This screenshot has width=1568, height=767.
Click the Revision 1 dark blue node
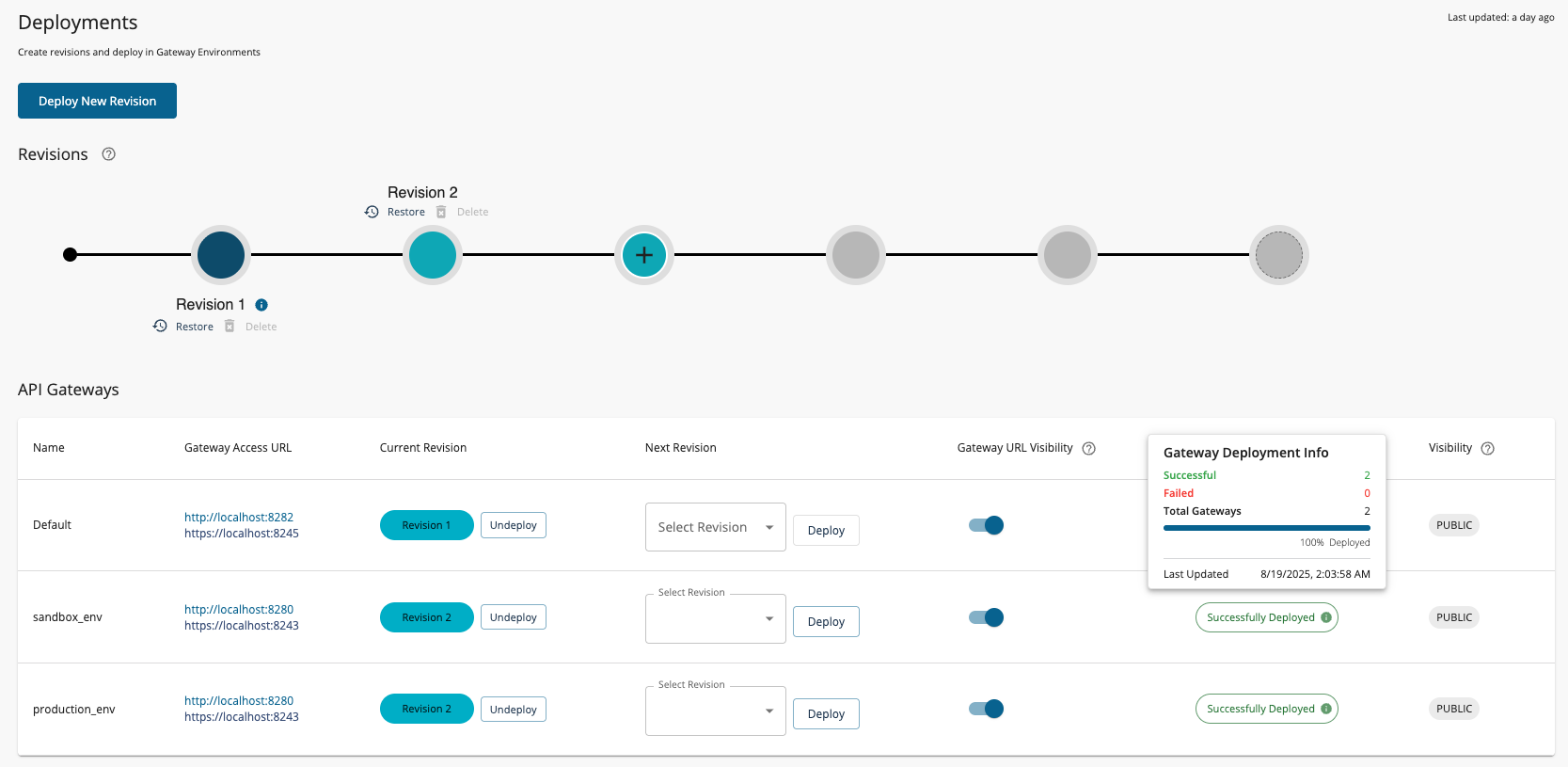(221, 255)
